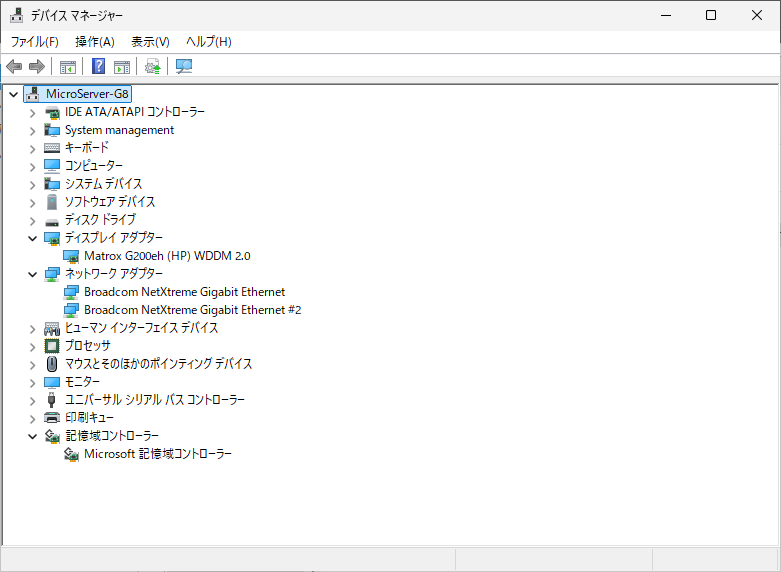Expand the ユニバーサル シリアル バス コントローラー node
This screenshot has height=572, width=781.
point(32,400)
